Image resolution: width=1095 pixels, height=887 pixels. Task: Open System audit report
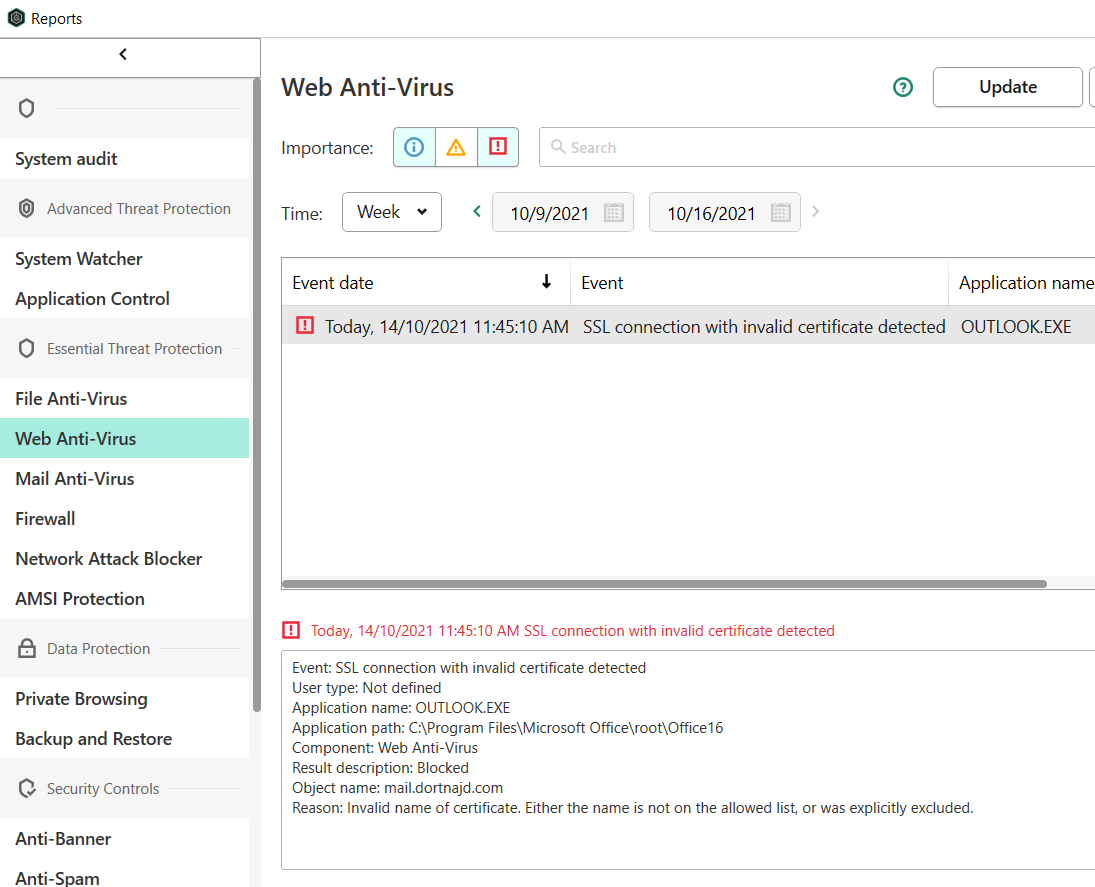click(x=124, y=159)
